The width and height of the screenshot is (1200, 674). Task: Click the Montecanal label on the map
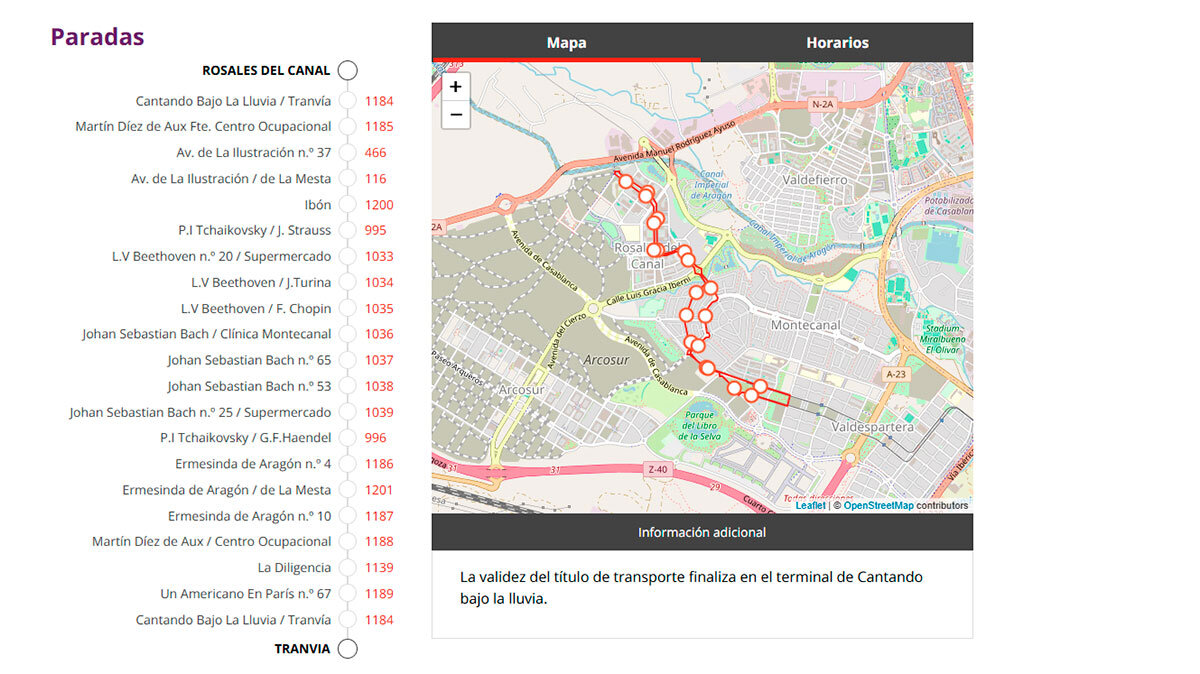pyautogui.click(x=805, y=326)
